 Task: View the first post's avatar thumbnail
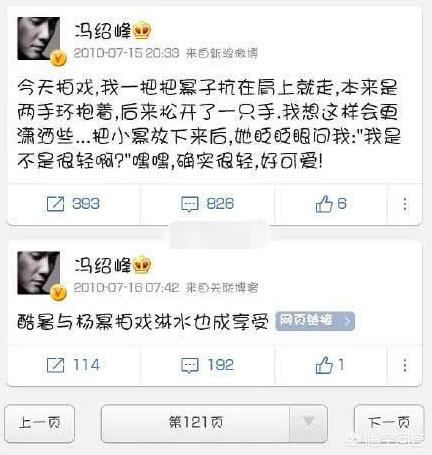tap(39, 39)
